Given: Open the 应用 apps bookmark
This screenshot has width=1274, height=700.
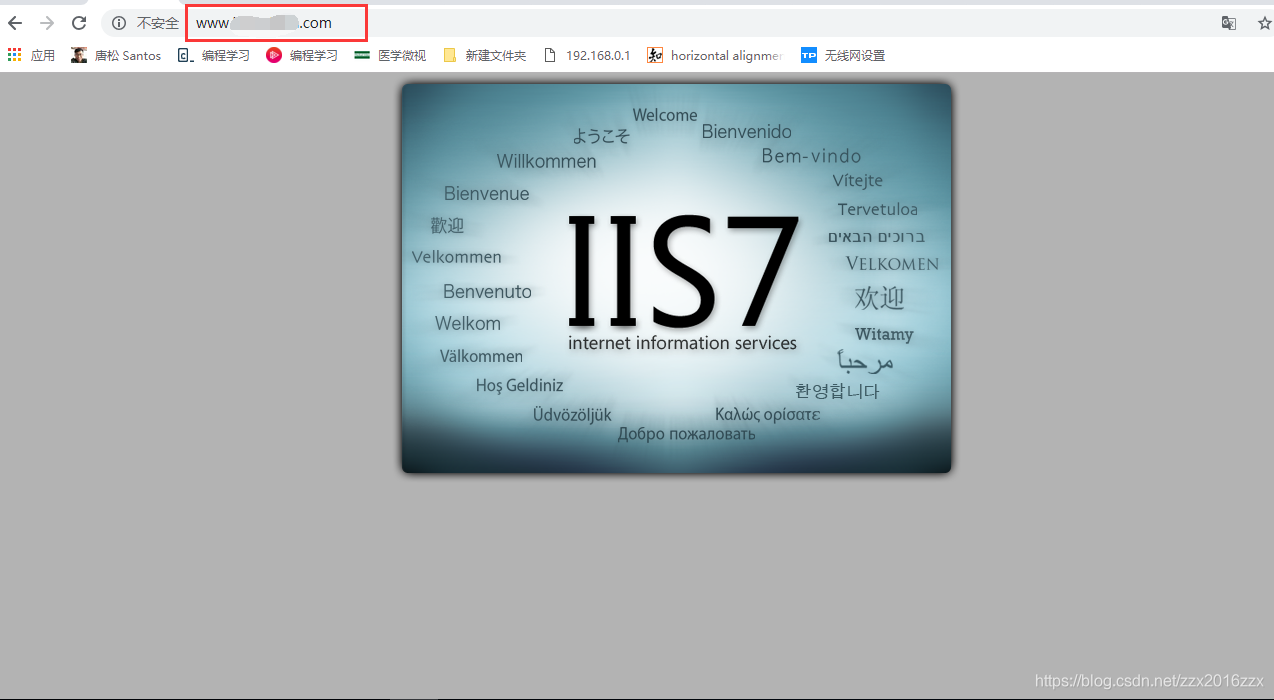Looking at the screenshot, I should pyautogui.click(x=31, y=56).
